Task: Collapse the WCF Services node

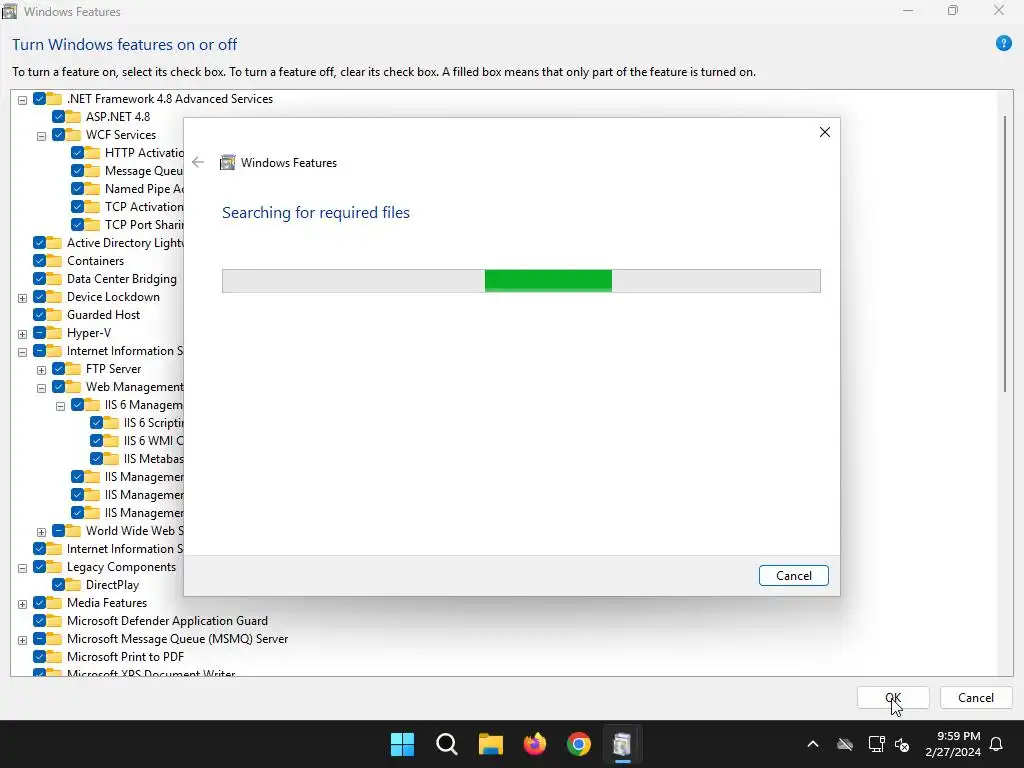Action: [41, 136]
